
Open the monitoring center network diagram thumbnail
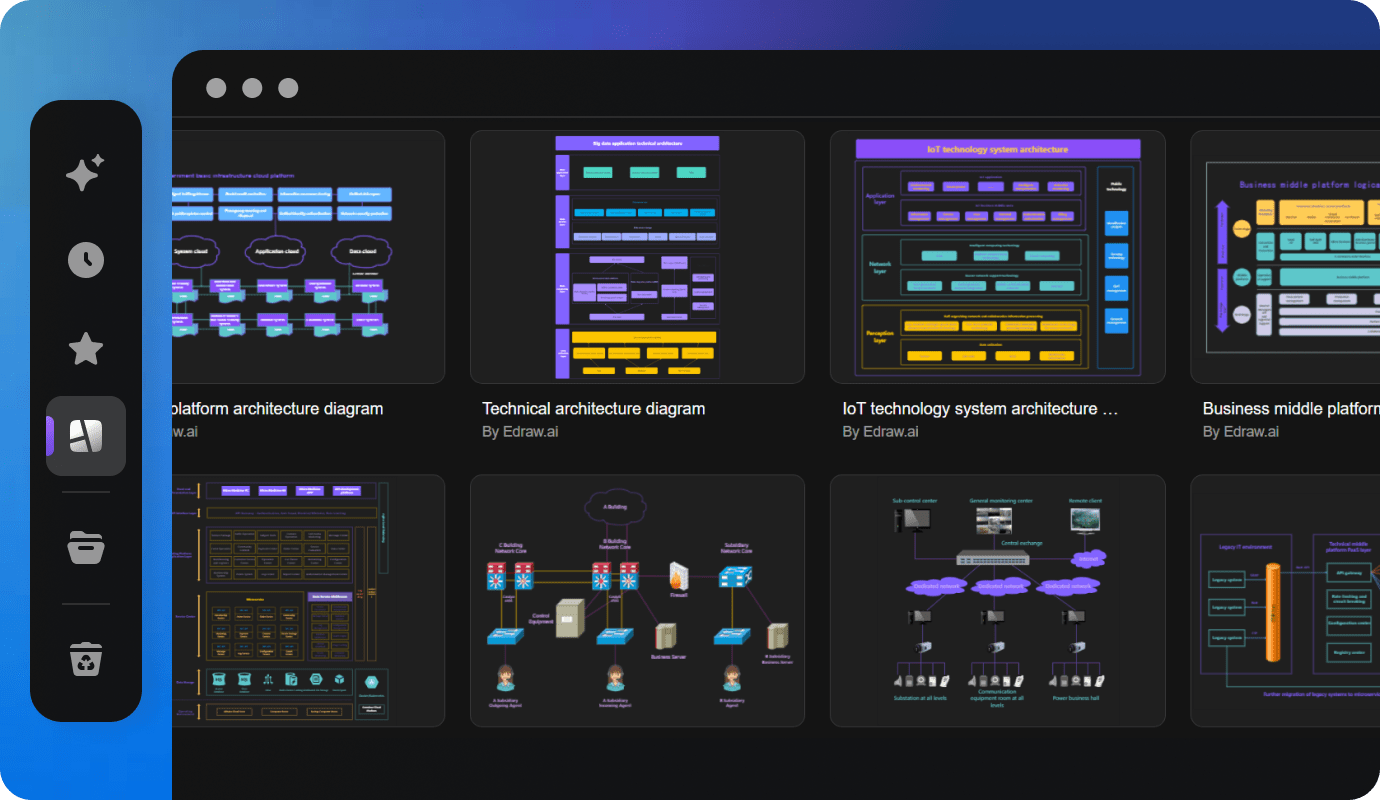point(997,601)
